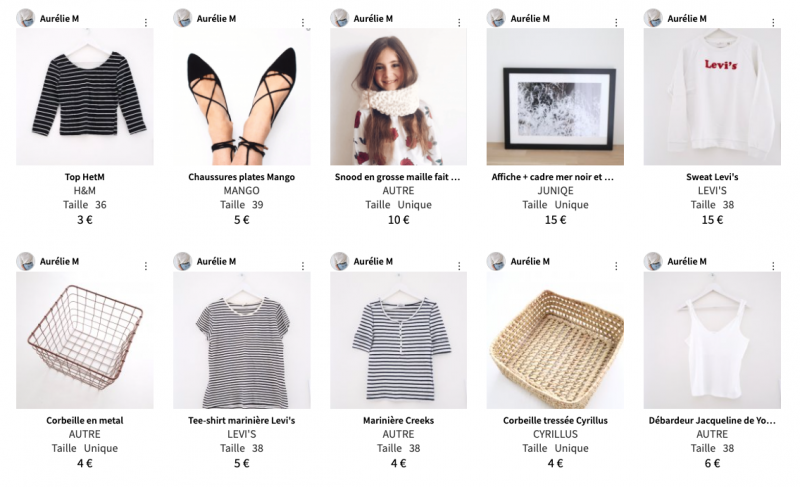
Task: Open the framed sea poster photo
Action: 555,96
